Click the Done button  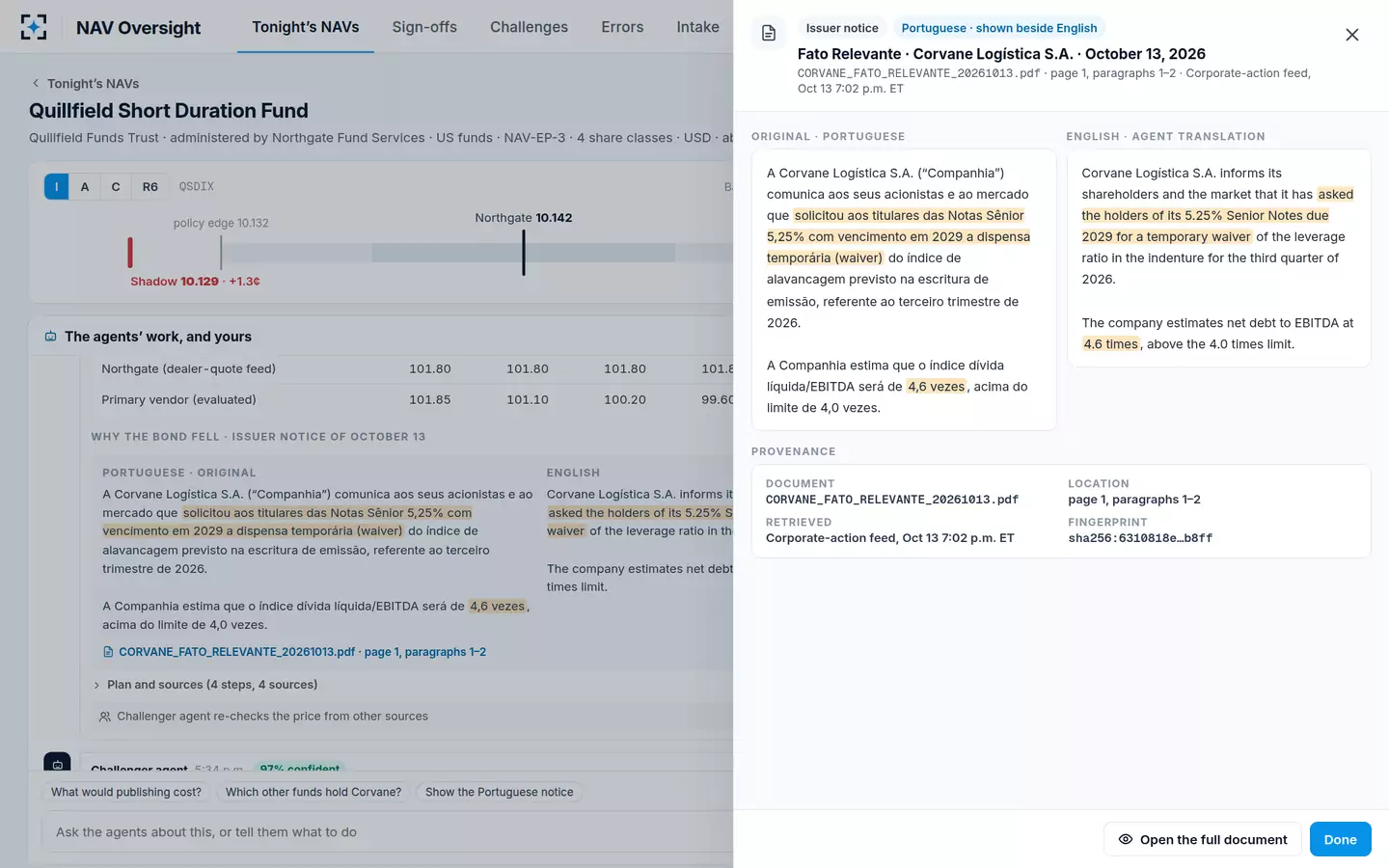point(1340,839)
